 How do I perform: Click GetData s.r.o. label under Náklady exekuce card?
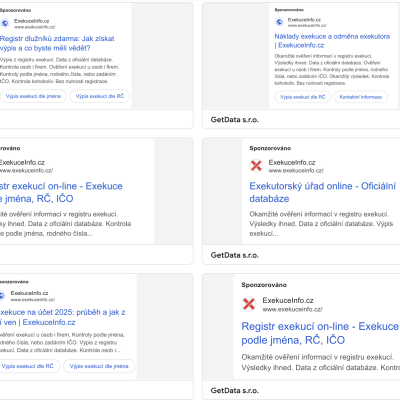click(x=235, y=120)
